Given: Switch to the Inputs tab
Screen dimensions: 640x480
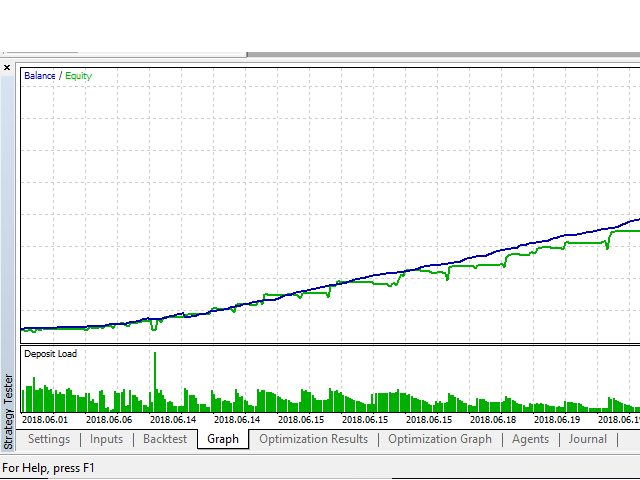Looking at the screenshot, I should [107, 439].
